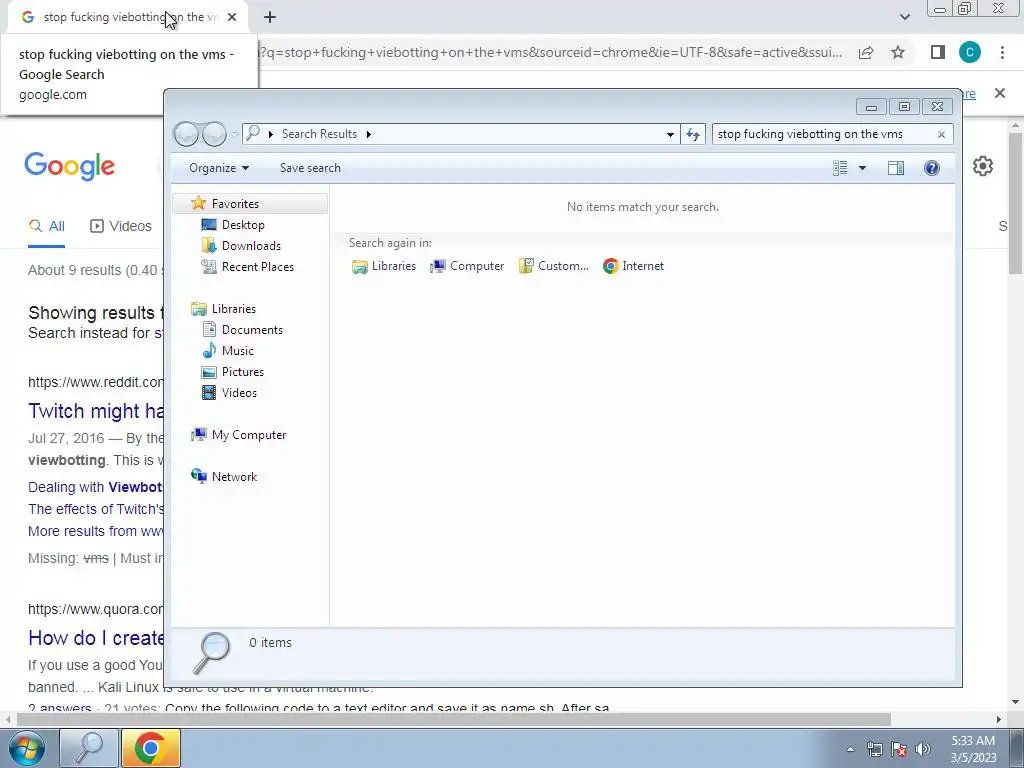This screenshot has height=768, width=1024.
Task: Open the Chrome three-dot menu
Action: click(1002, 52)
